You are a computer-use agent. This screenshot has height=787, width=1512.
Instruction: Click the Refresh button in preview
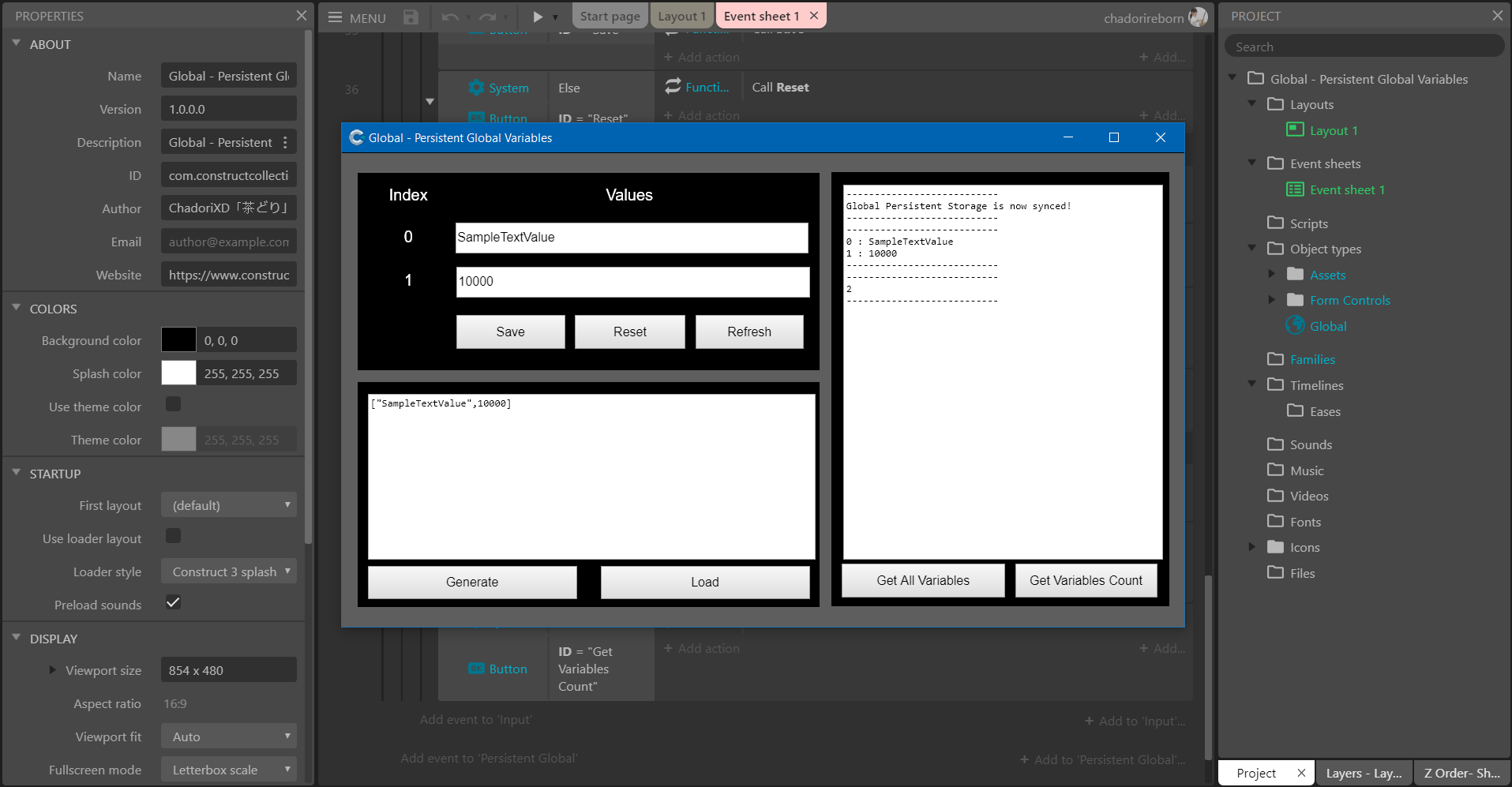pyautogui.click(x=749, y=332)
